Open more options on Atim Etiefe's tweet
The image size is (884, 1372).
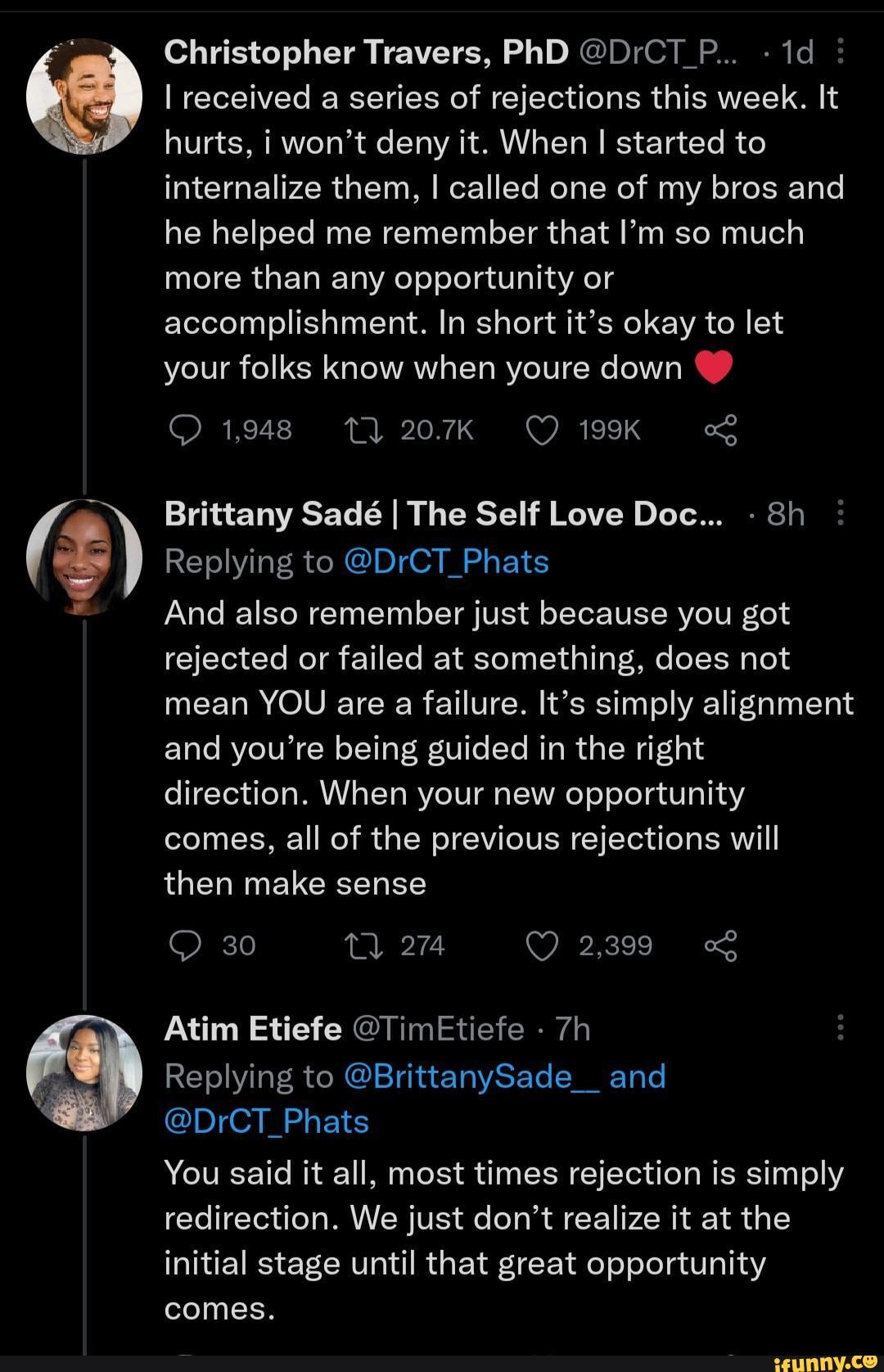pyautogui.click(x=840, y=1028)
